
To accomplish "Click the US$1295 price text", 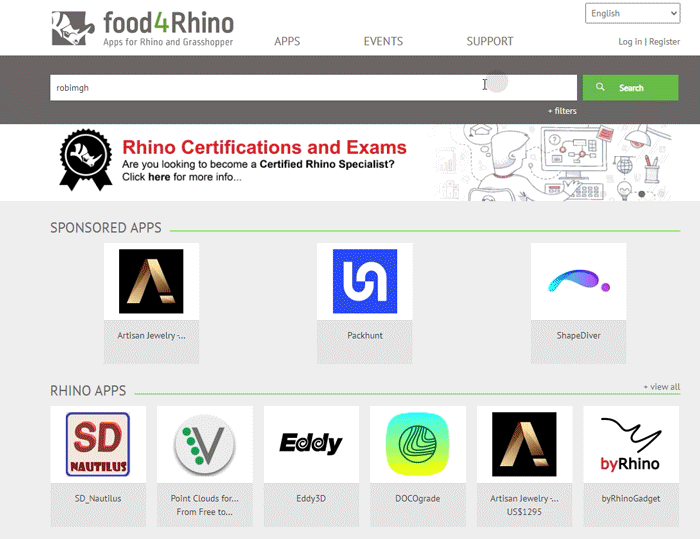I will pos(524,512).
